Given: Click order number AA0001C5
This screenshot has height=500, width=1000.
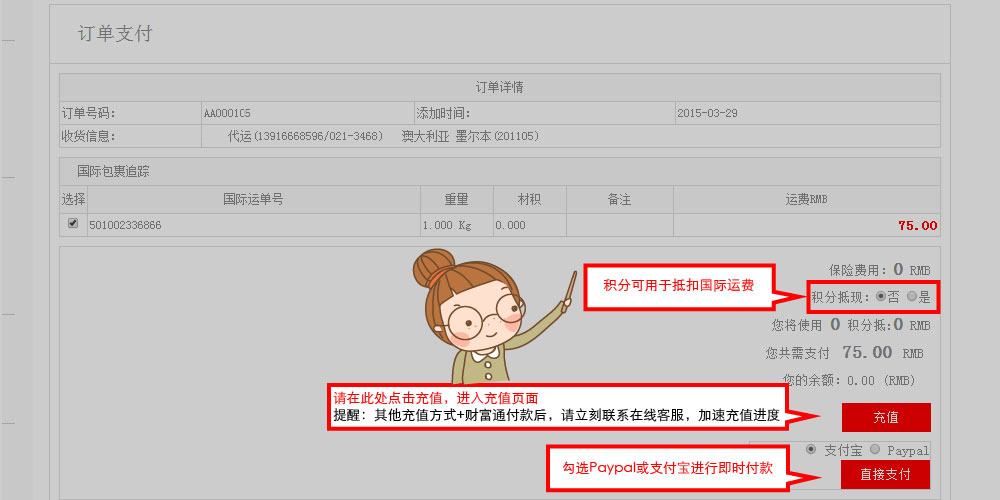Looking at the screenshot, I should point(227,114).
